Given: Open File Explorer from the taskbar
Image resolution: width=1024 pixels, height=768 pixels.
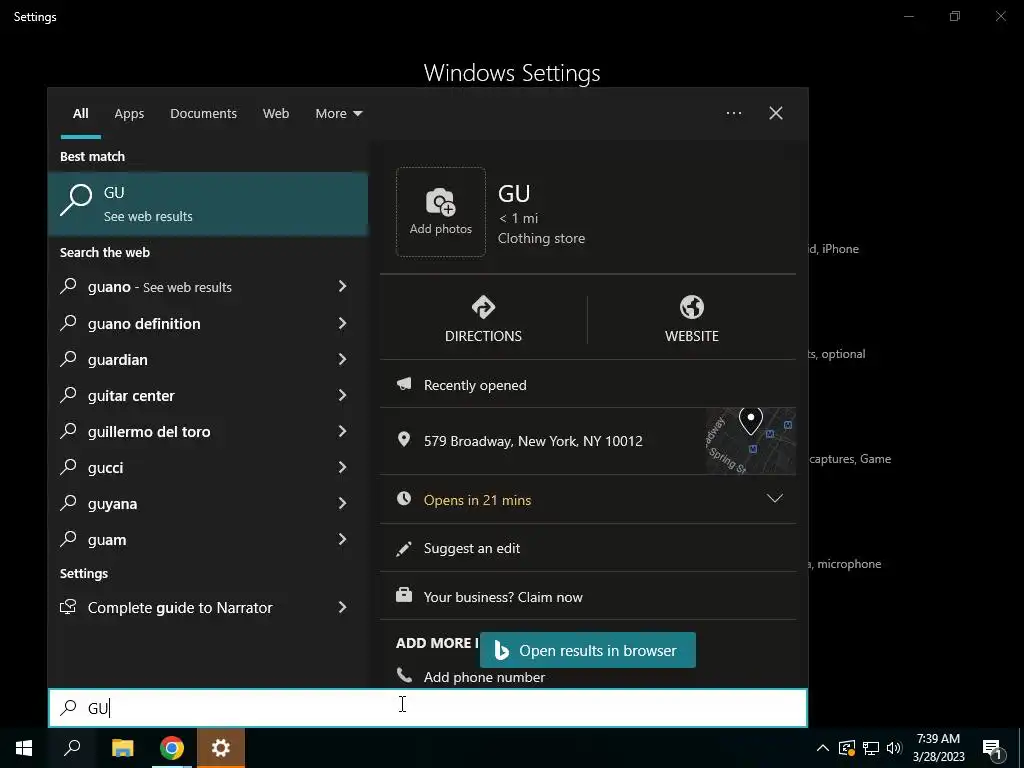Looking at the screenshot, I should pos(122,748).
